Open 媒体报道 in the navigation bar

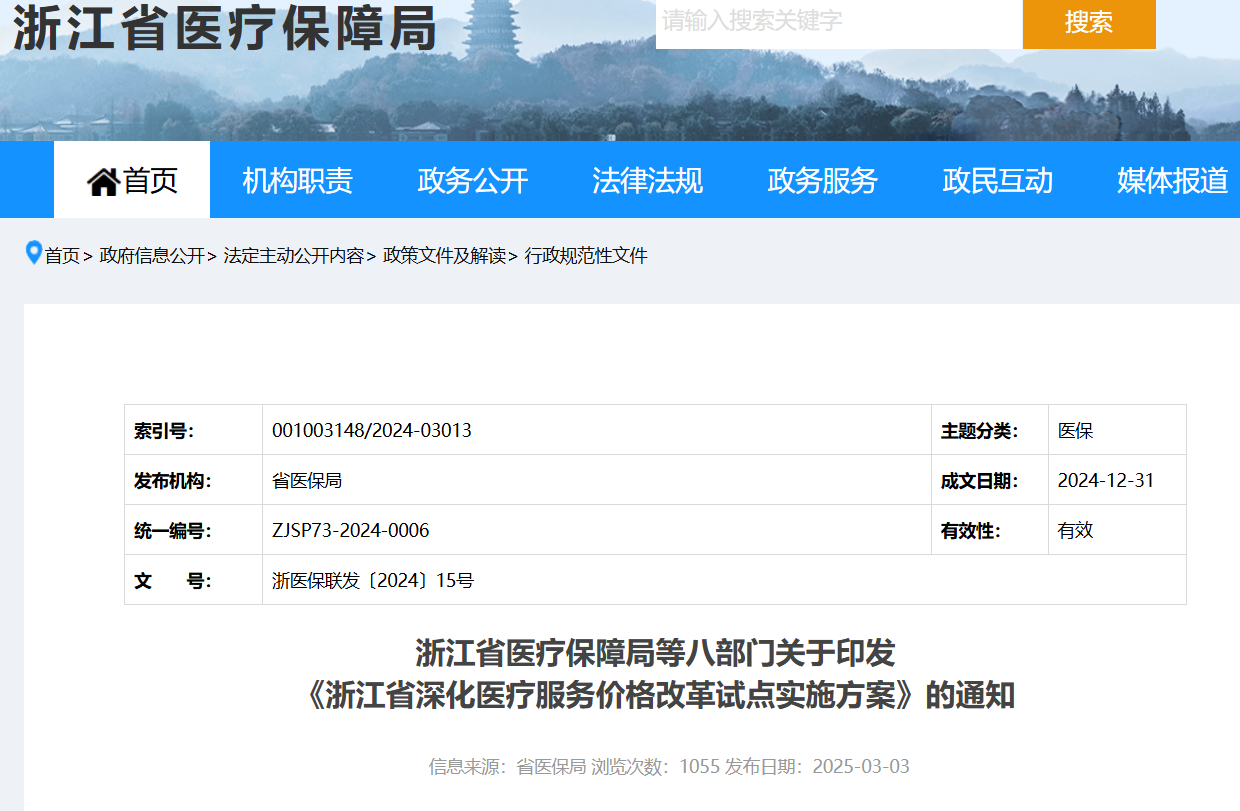point(1172,181)
